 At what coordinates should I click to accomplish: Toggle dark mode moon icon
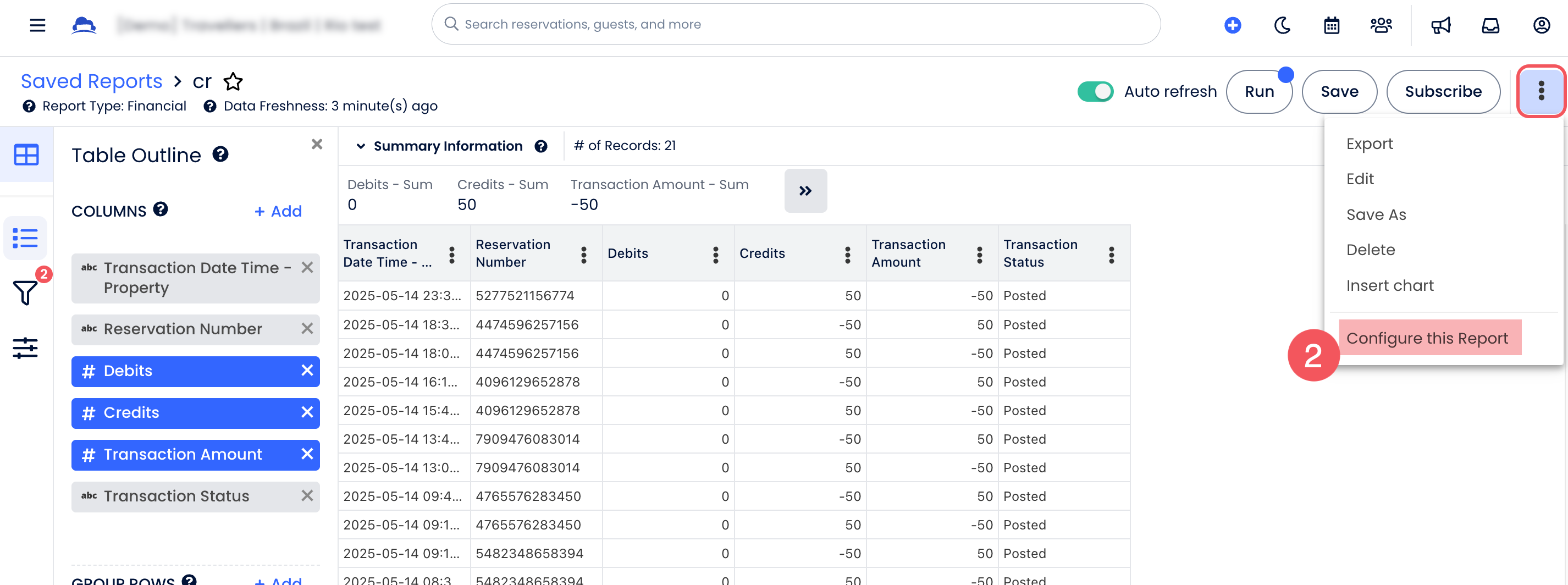(1282, 25)
